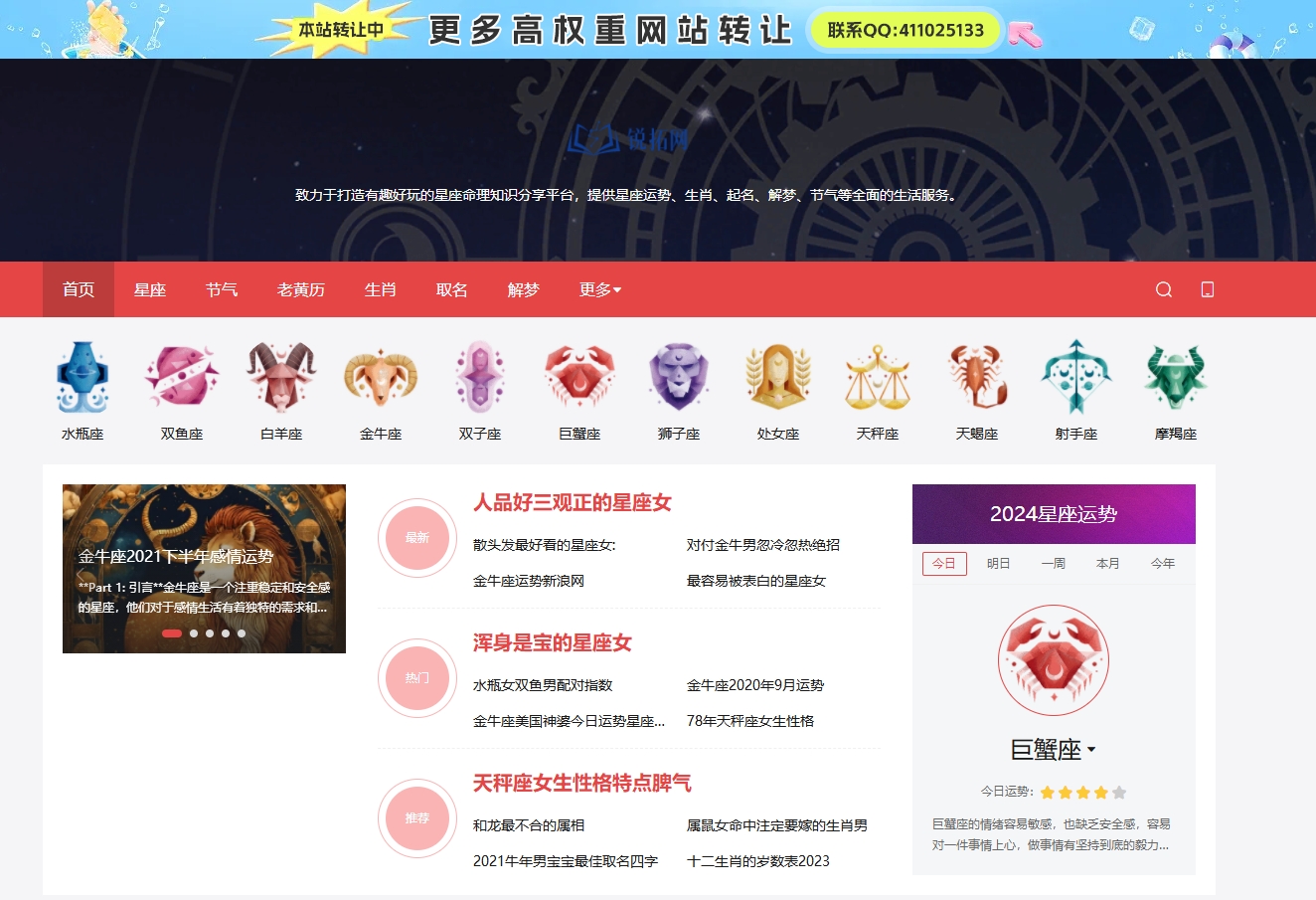Click the mobile phone icon in navbar
Screen dimensions: 1316x900
[x=1208, y=289]
